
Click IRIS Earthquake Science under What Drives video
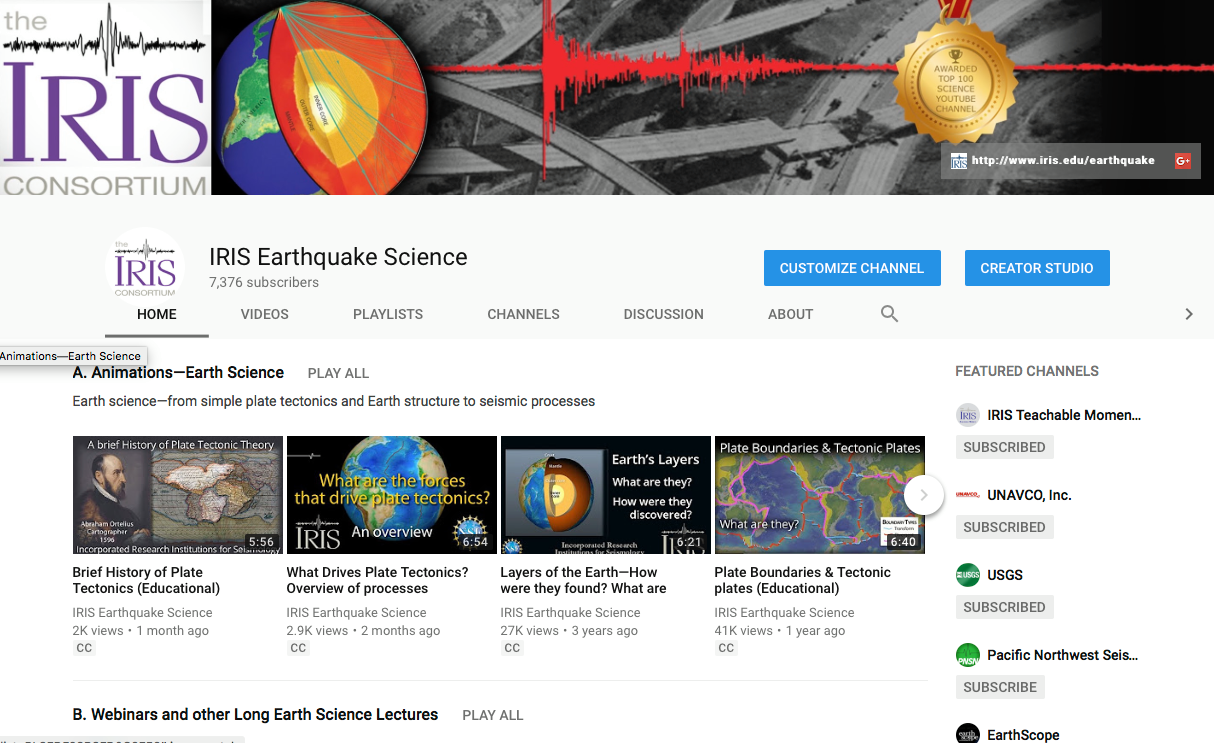coord(356,612)
